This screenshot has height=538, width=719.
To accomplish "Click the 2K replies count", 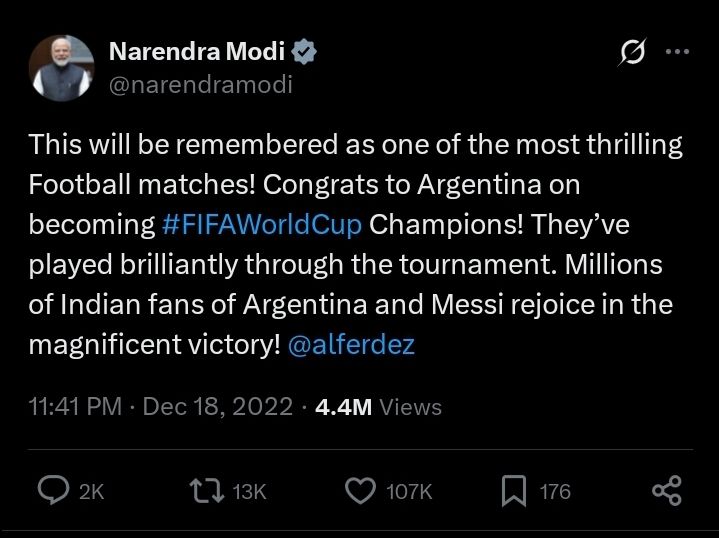I will [91, 491].
